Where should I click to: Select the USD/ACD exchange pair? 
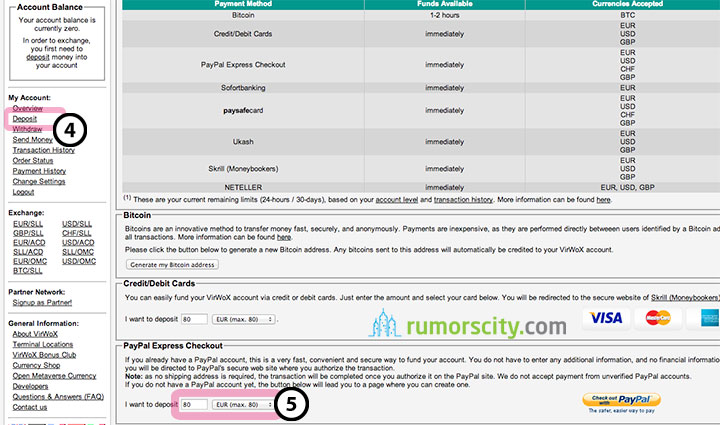tap(78, 243)
